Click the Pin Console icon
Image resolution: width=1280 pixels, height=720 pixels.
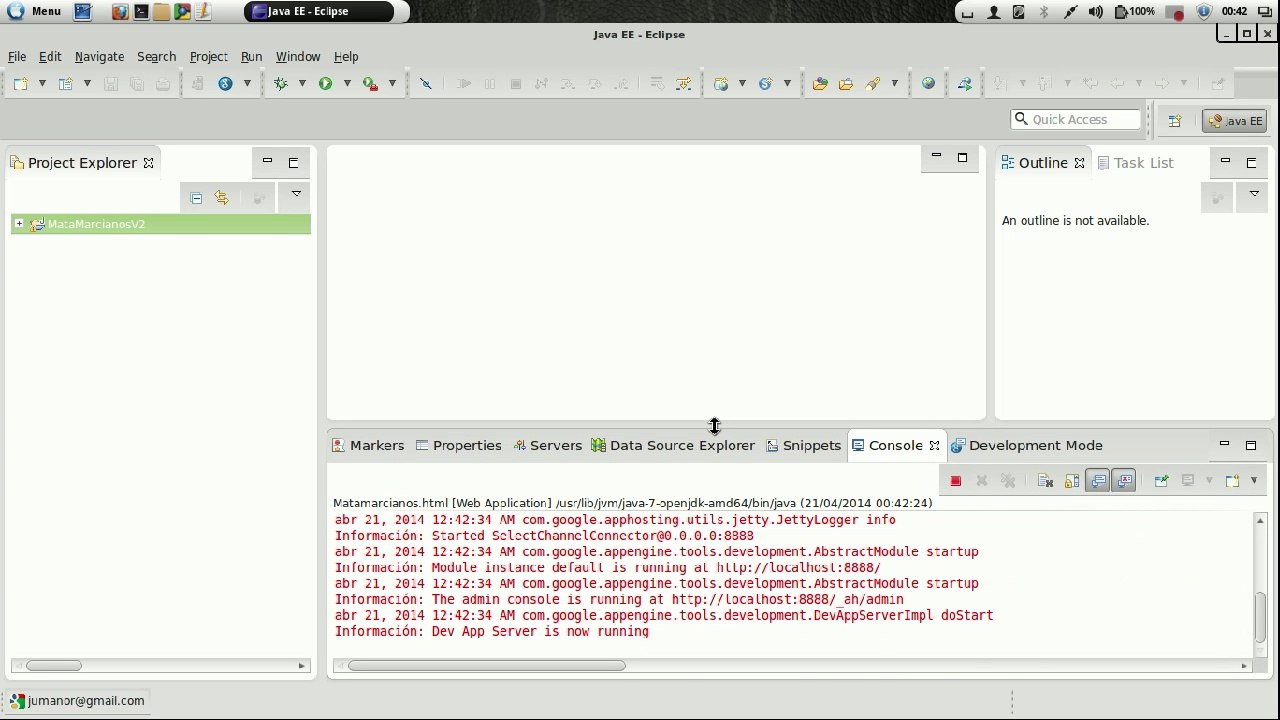tap(1161, 481)
